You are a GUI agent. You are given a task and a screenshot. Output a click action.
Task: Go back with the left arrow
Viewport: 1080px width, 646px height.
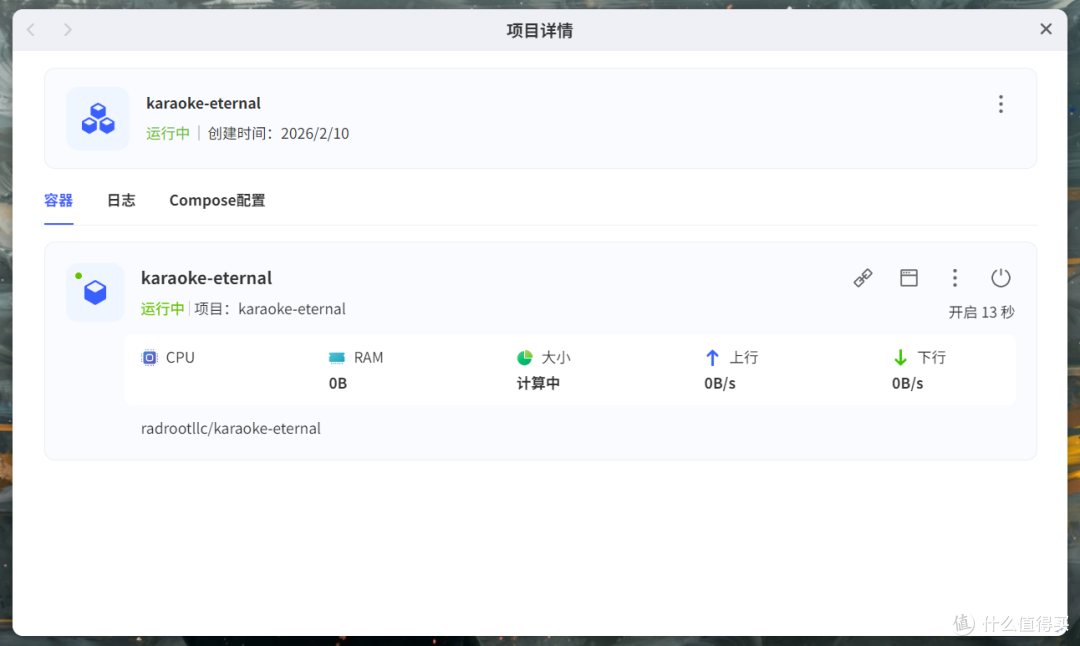31,30
